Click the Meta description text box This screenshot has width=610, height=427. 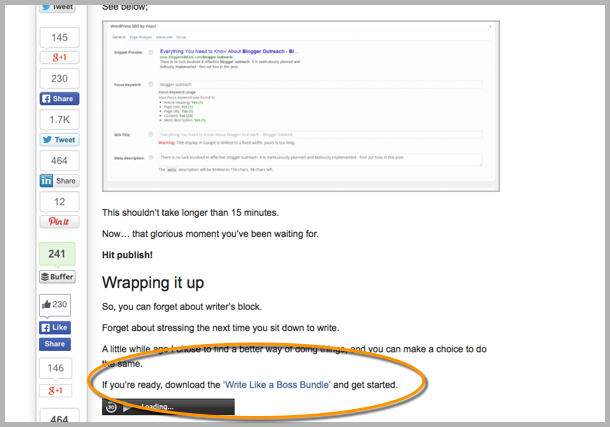tap(320, 159)
